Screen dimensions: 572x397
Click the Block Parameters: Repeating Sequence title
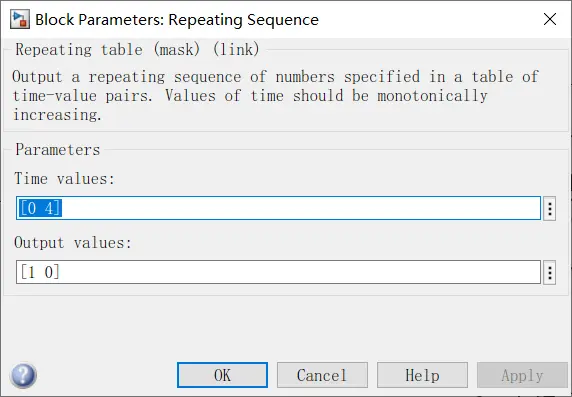[177, 20]
